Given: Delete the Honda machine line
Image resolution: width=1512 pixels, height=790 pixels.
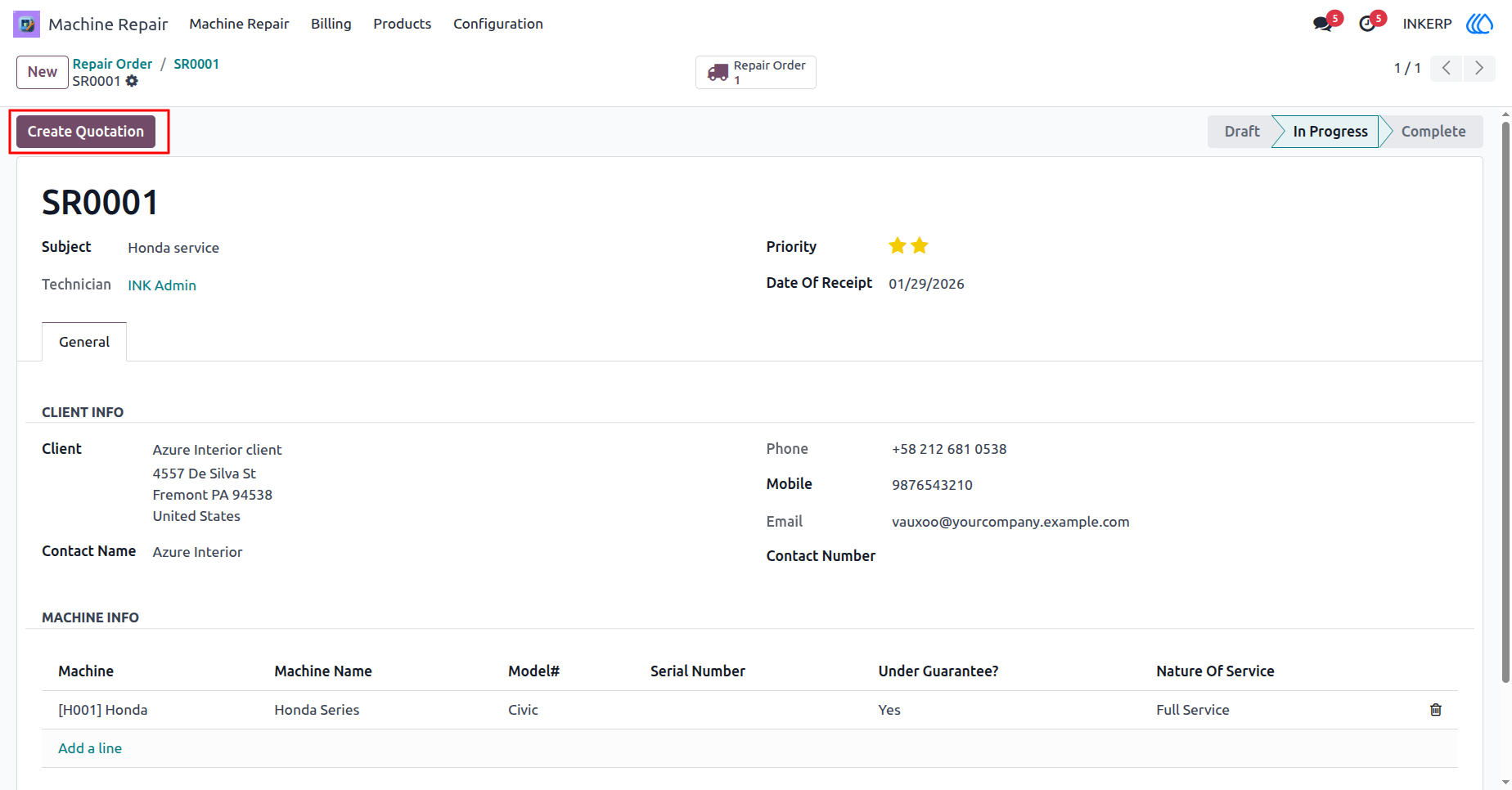Looking at the screenshot, I should (x=1436, y=710).
